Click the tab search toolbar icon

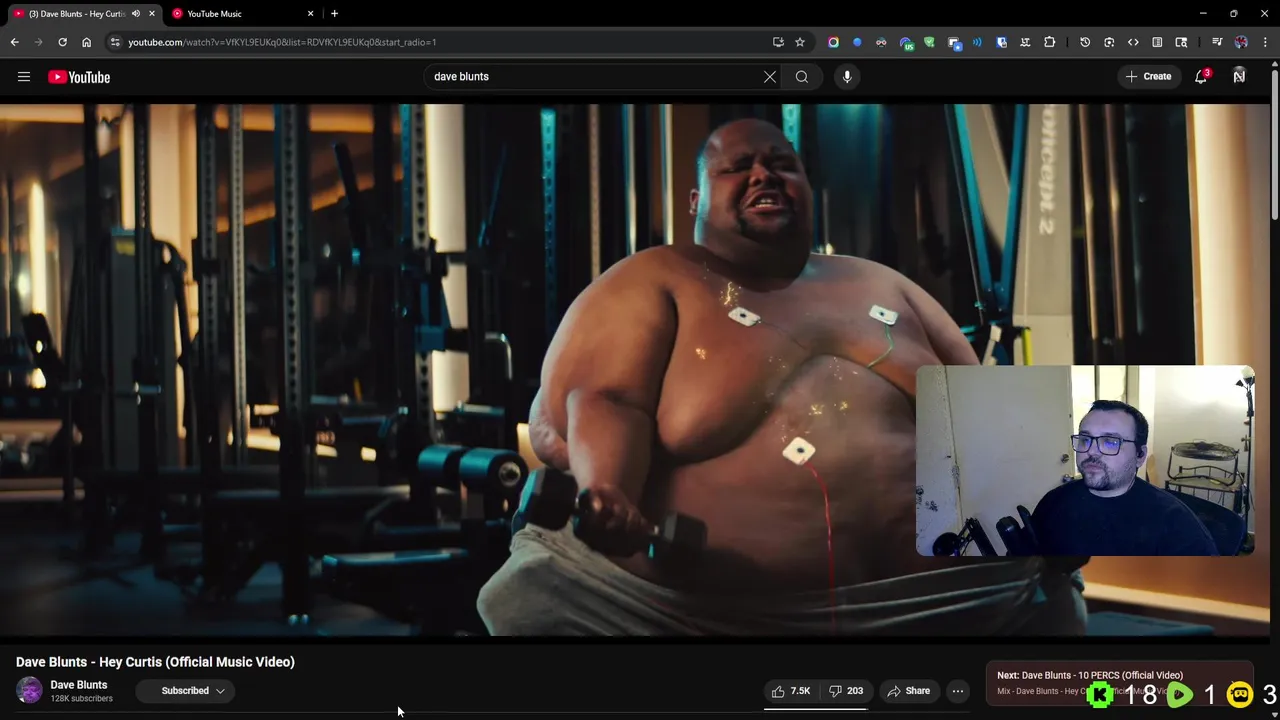click(1181, 42)
